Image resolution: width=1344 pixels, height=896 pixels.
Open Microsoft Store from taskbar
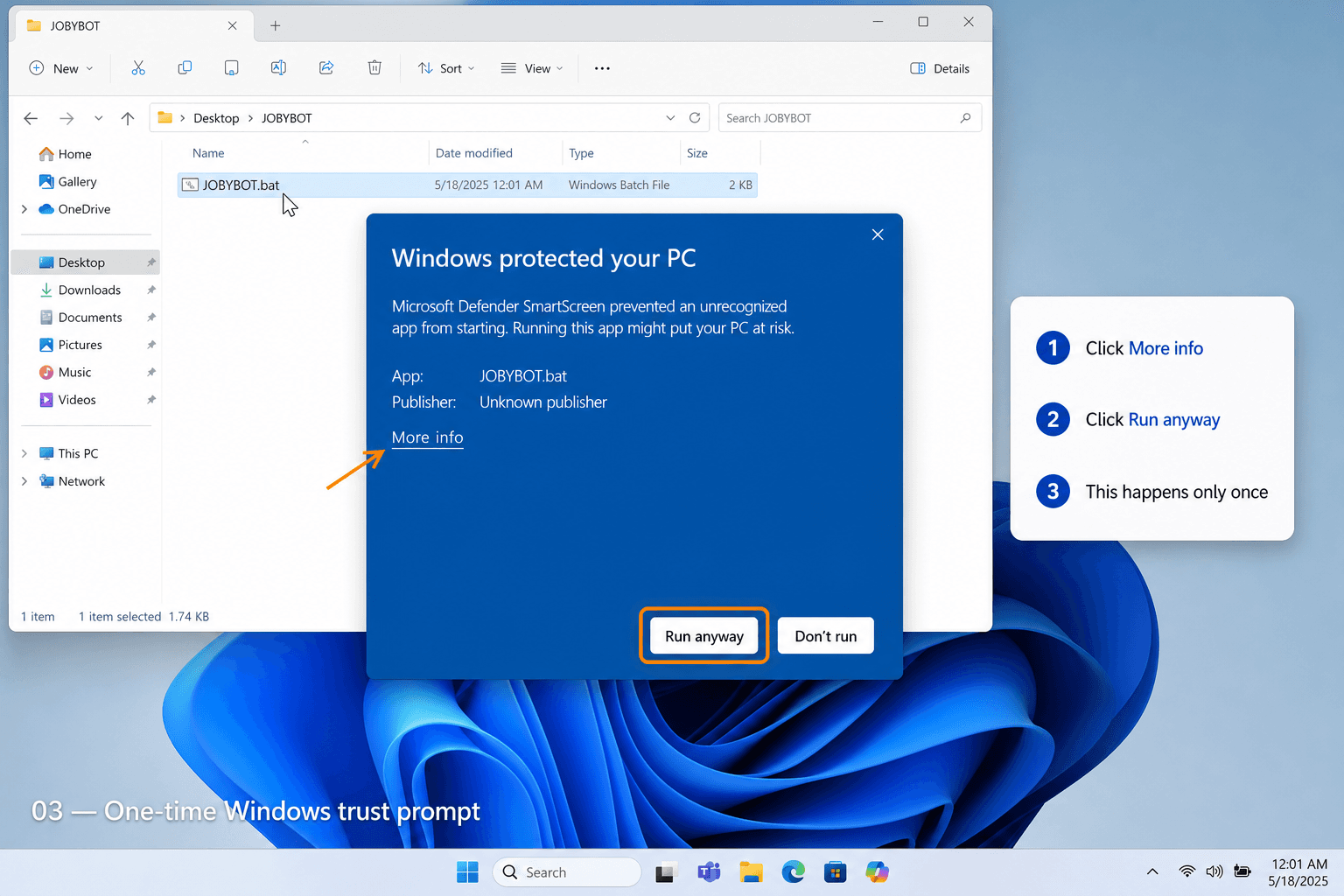click(x=835, y=872)
